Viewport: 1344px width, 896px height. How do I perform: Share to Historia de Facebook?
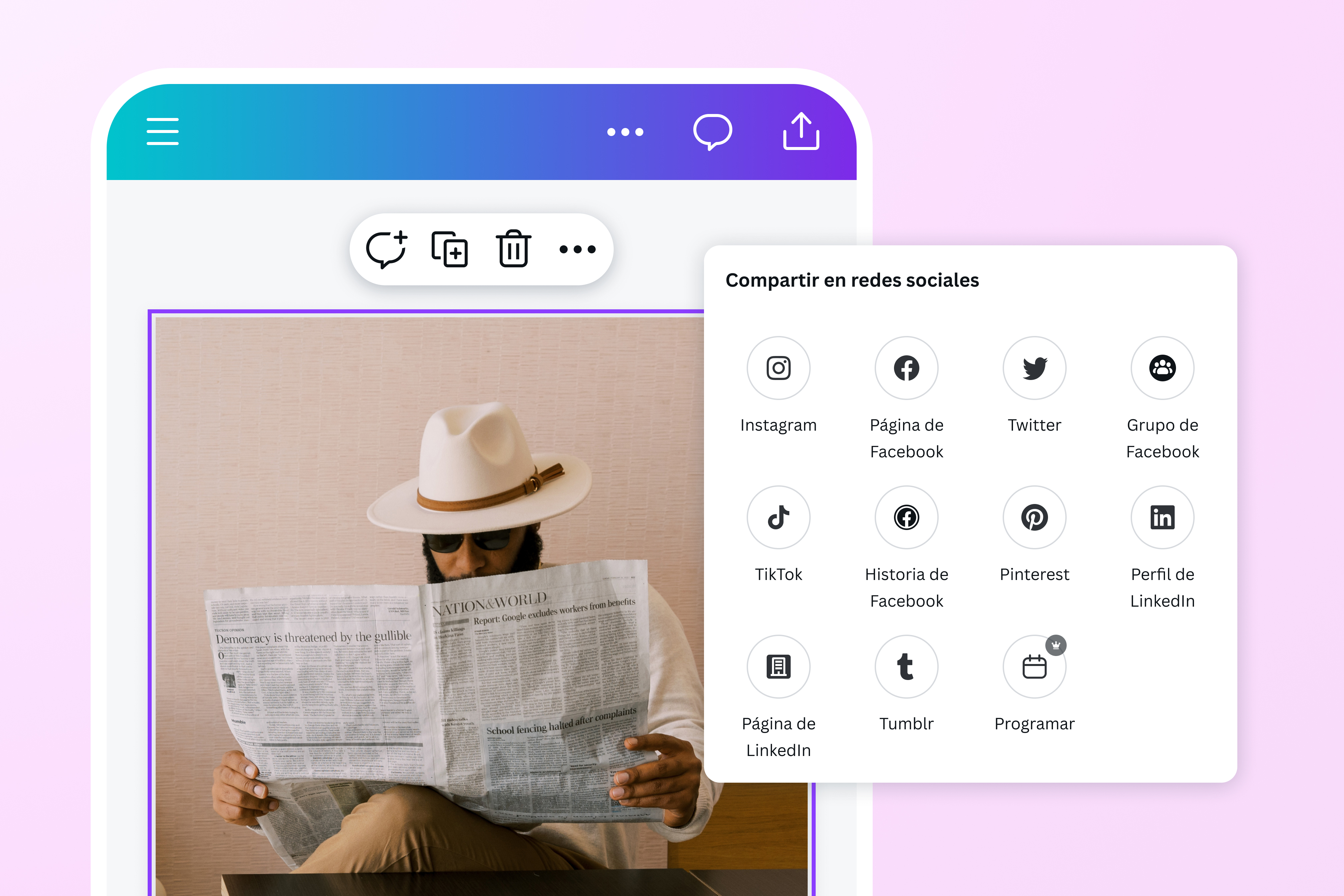click(906, 517)
